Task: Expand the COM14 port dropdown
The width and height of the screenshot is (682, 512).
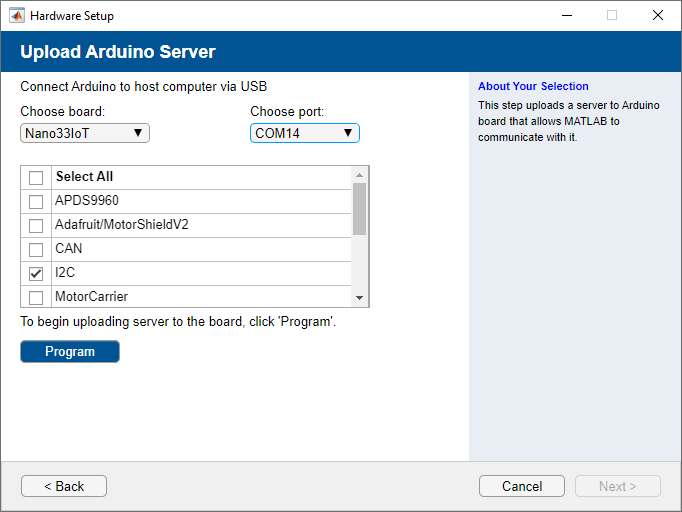Action: [x=304, y=133]
